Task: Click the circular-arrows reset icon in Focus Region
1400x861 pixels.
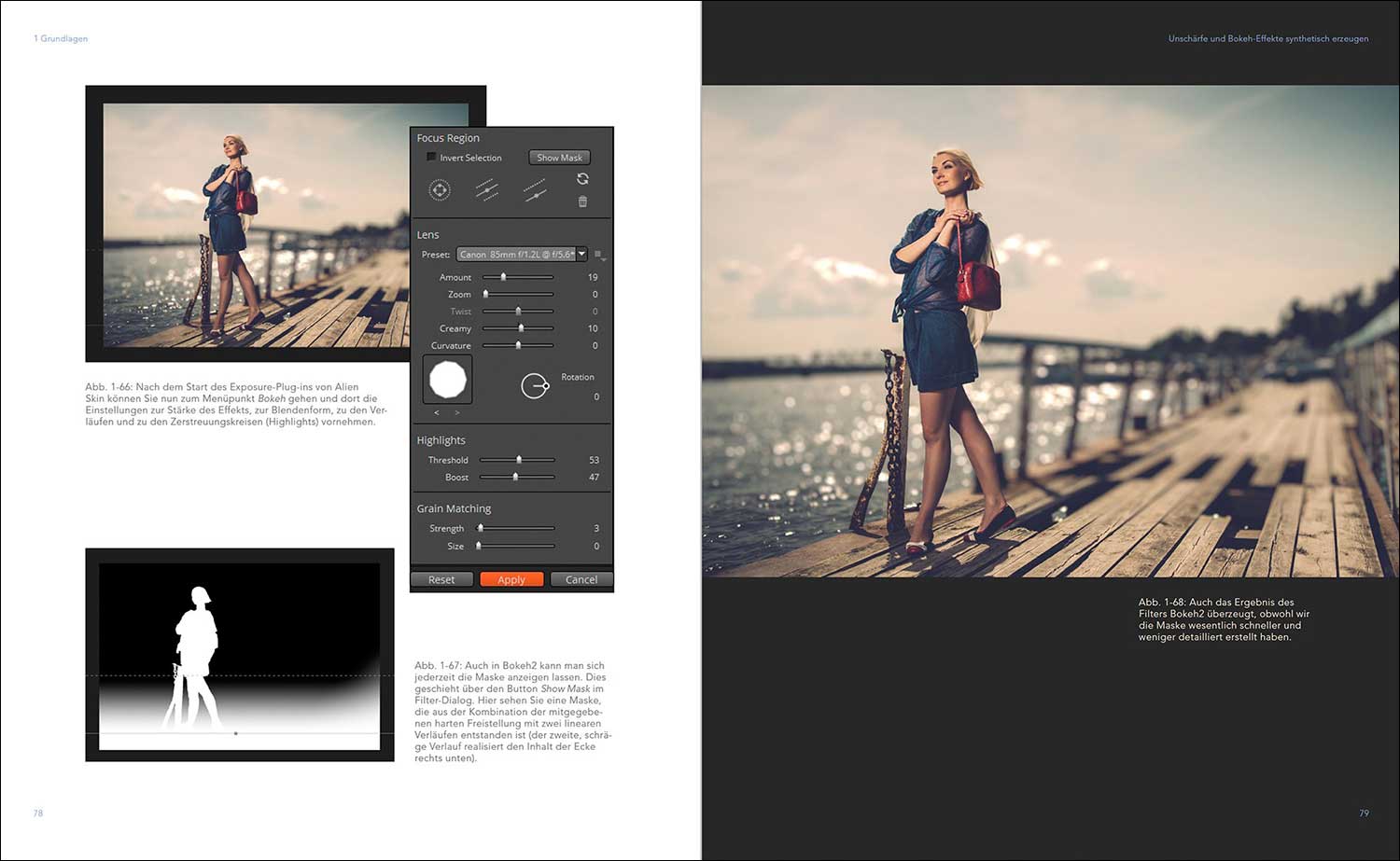Action: click(582, 178)
